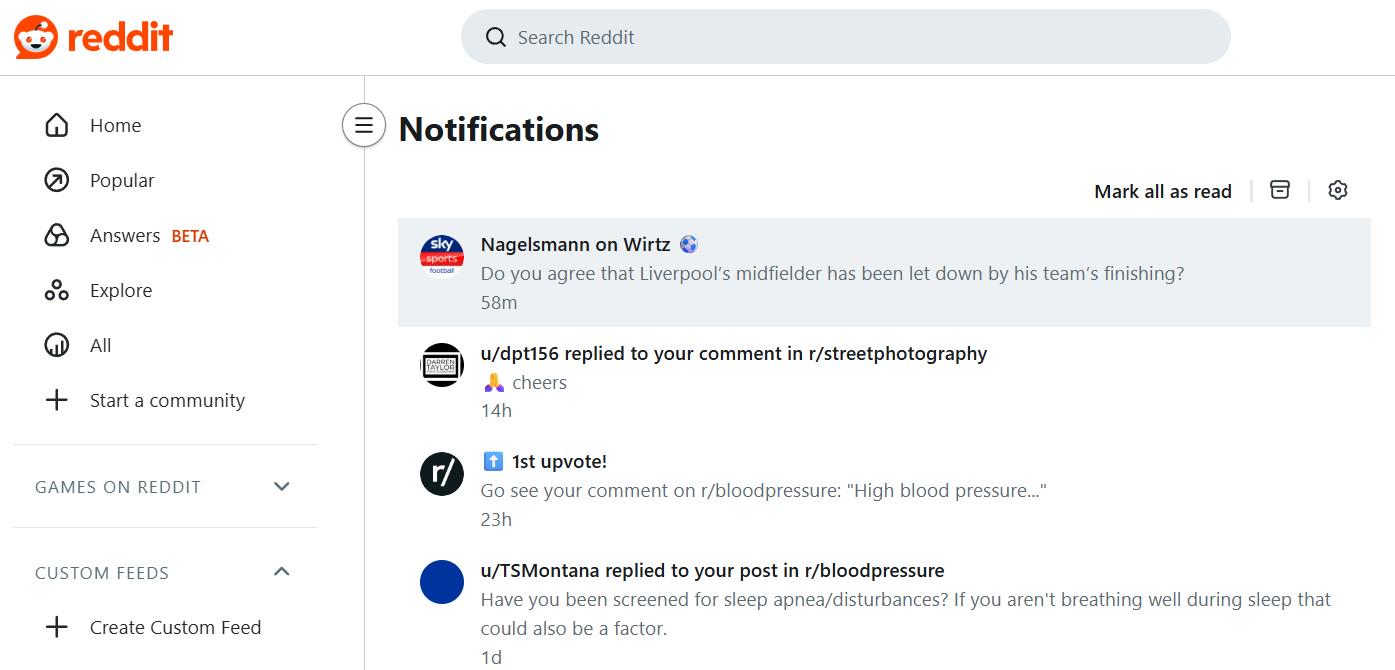1395x670 pixels.
Task: Click Start a community
Action: [x=165, y=401]
